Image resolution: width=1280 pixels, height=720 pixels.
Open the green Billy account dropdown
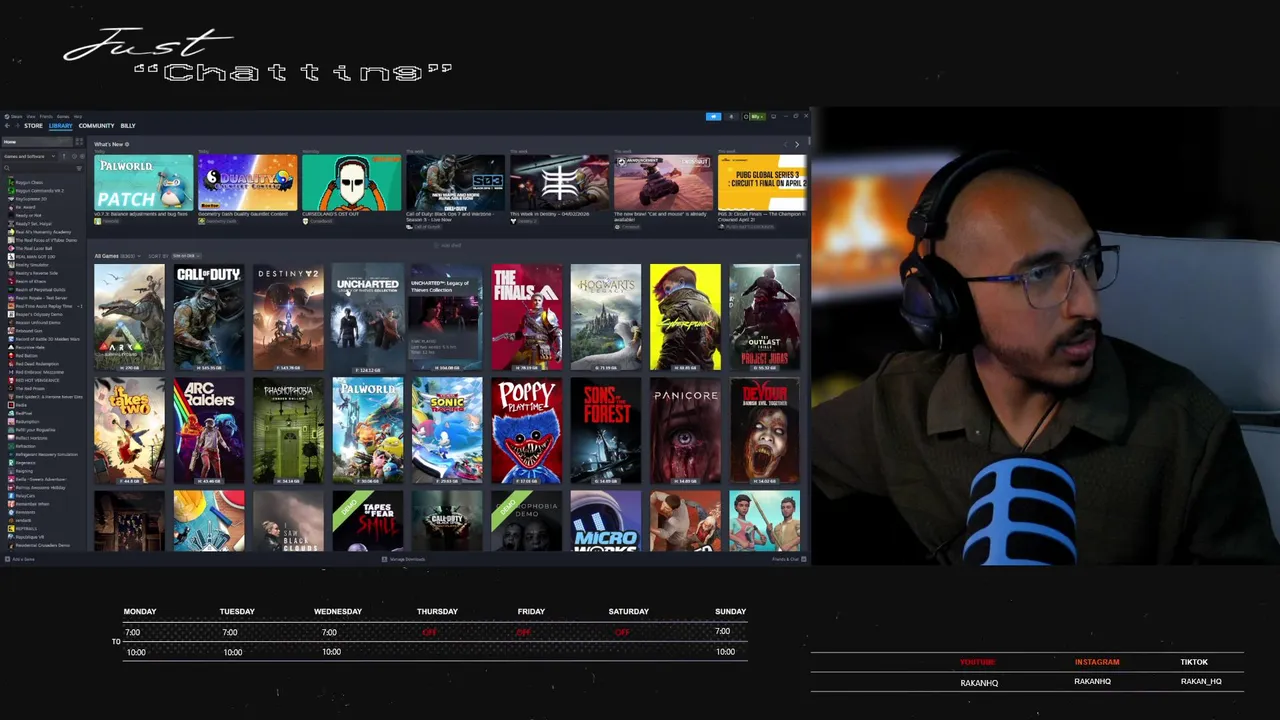[x=757, y=117]
